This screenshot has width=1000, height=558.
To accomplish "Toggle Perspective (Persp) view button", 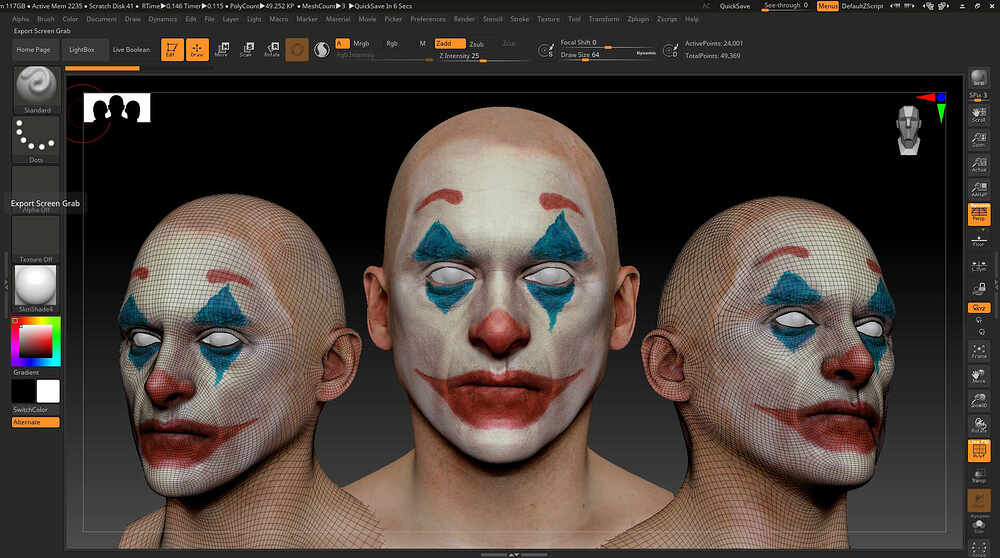I will (x=978, y=214).
